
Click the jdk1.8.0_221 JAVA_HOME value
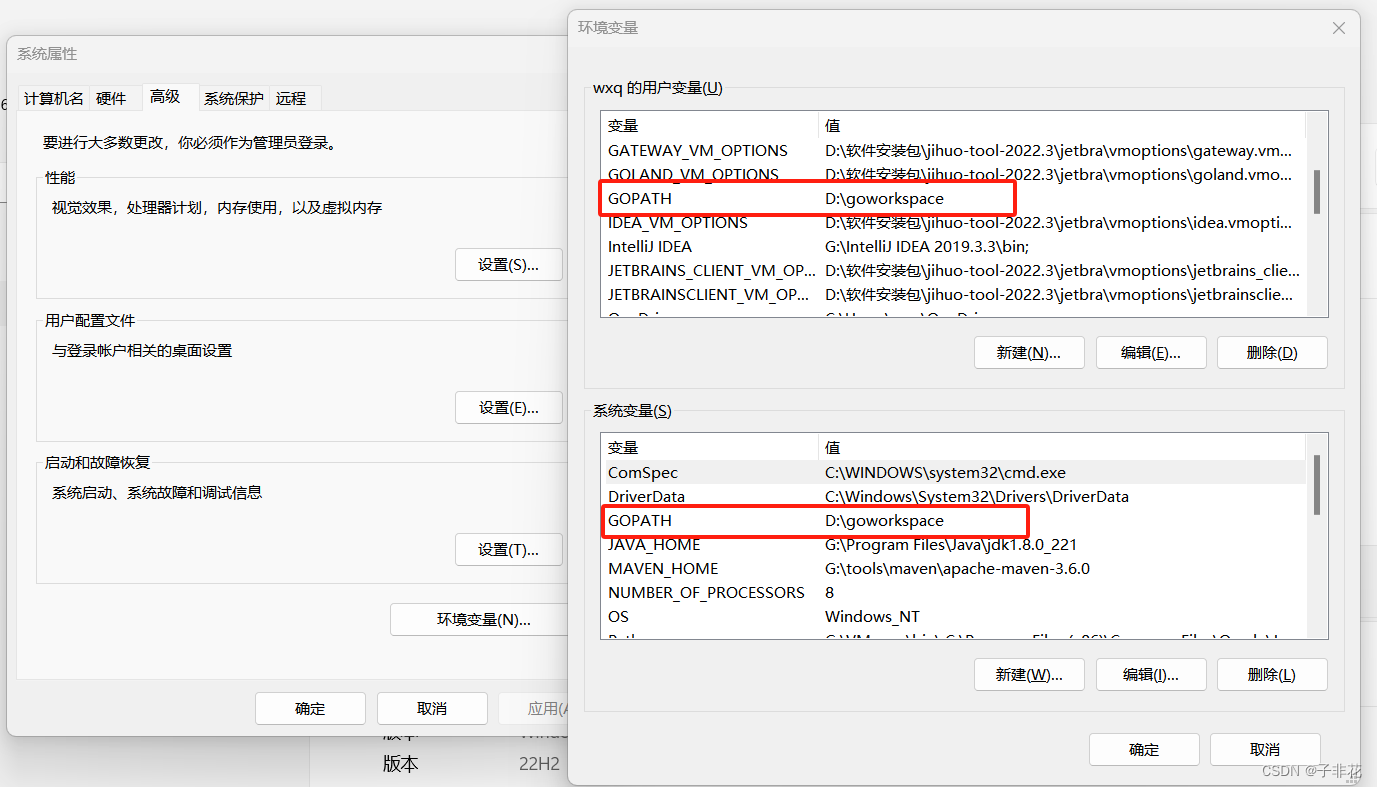pyautogui.click(x=950, y=544)
